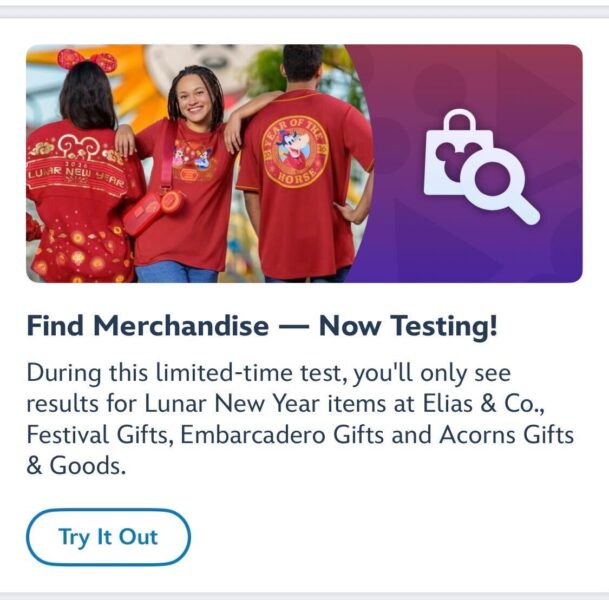
Task: Click the "Now Testing!" heading text
Action: click(x=408, y=326)
